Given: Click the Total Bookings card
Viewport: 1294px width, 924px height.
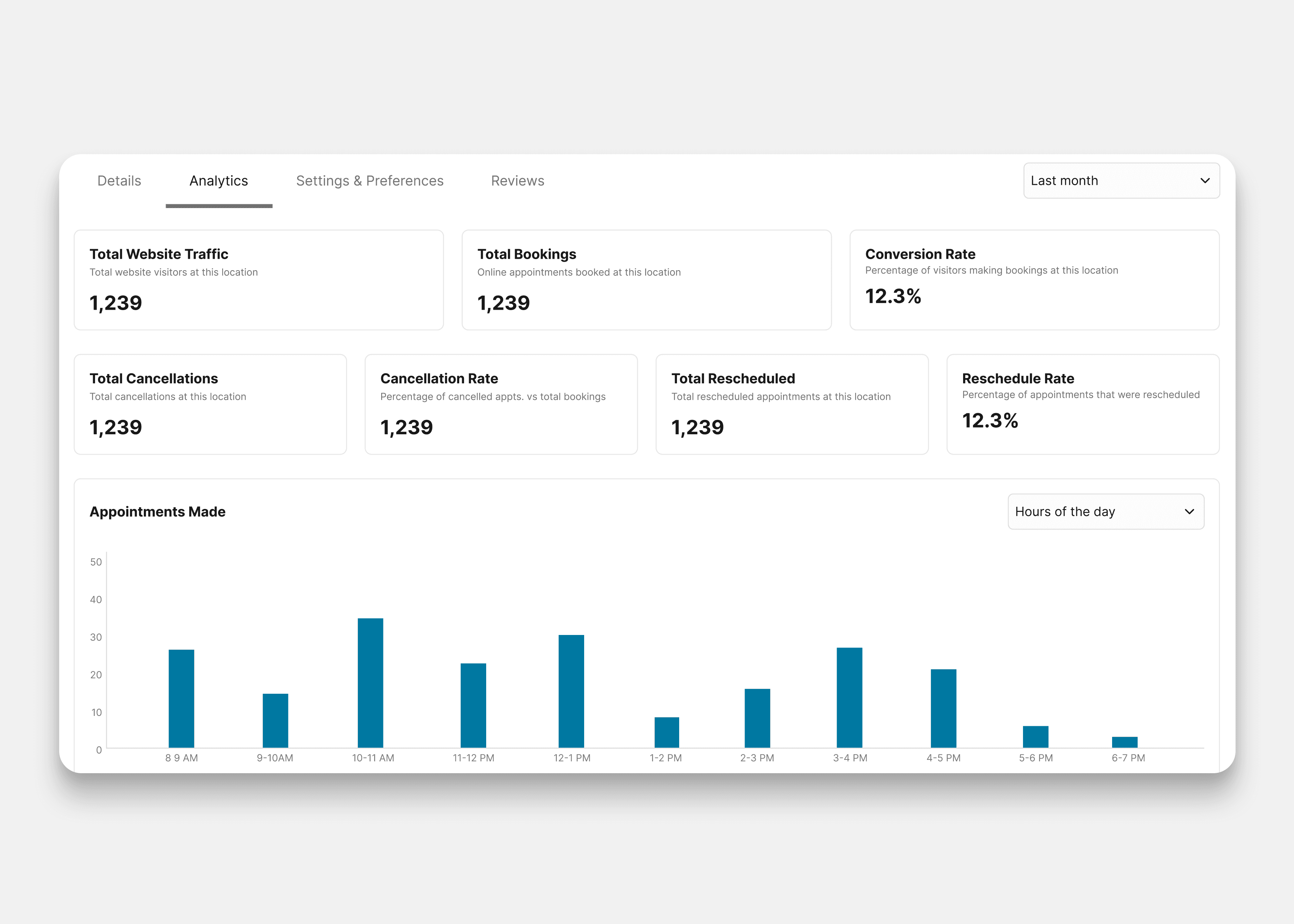Looking at the screenshot, I should [x=646, y=280].
